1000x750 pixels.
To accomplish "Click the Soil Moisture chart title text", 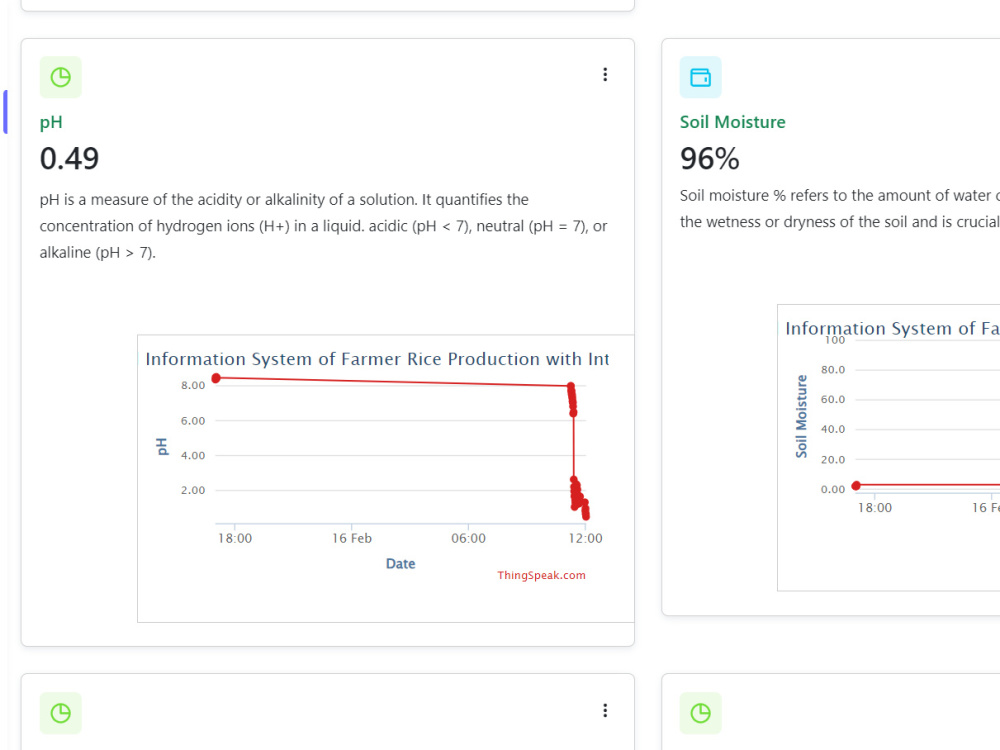I will pyautogui.click(x=892, y=328).
